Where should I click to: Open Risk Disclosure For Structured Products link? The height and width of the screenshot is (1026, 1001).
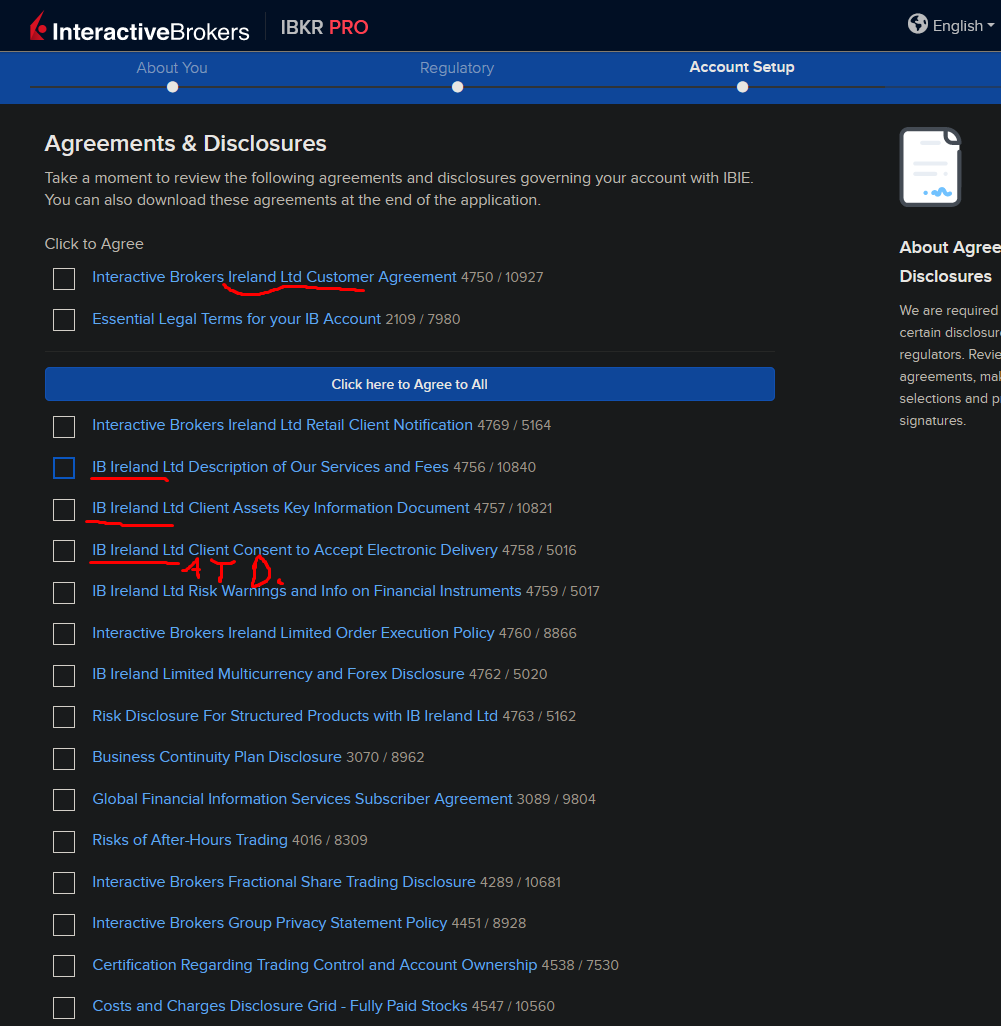pos(294,716)
